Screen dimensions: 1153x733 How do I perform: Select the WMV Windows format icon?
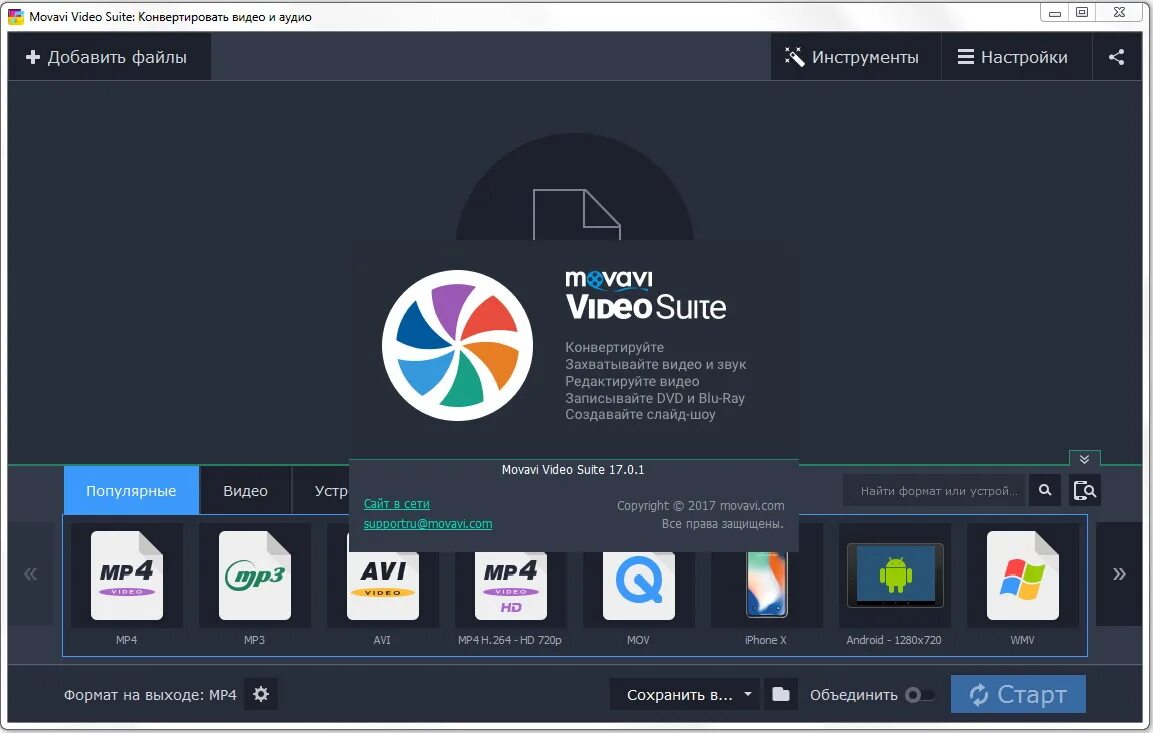tap(1022, 576)
